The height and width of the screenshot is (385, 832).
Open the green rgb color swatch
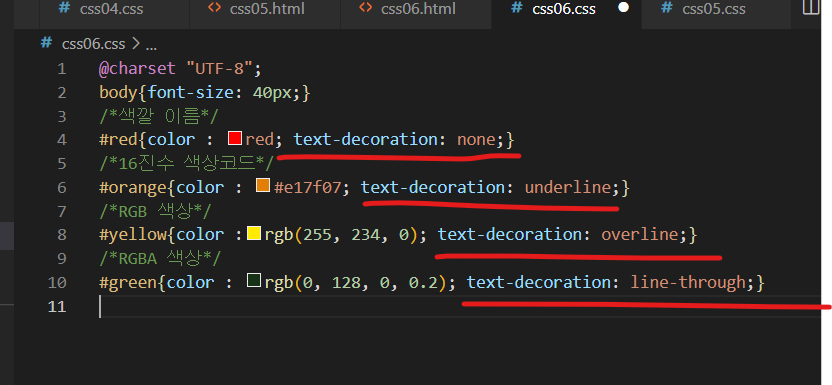(x=254, y=281)
